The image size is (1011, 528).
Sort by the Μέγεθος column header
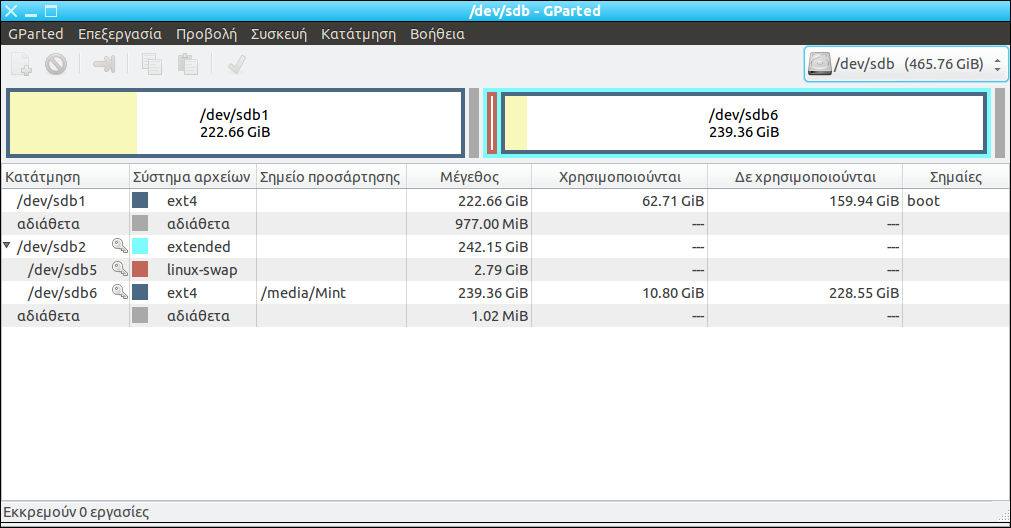[x=469, y=178]
